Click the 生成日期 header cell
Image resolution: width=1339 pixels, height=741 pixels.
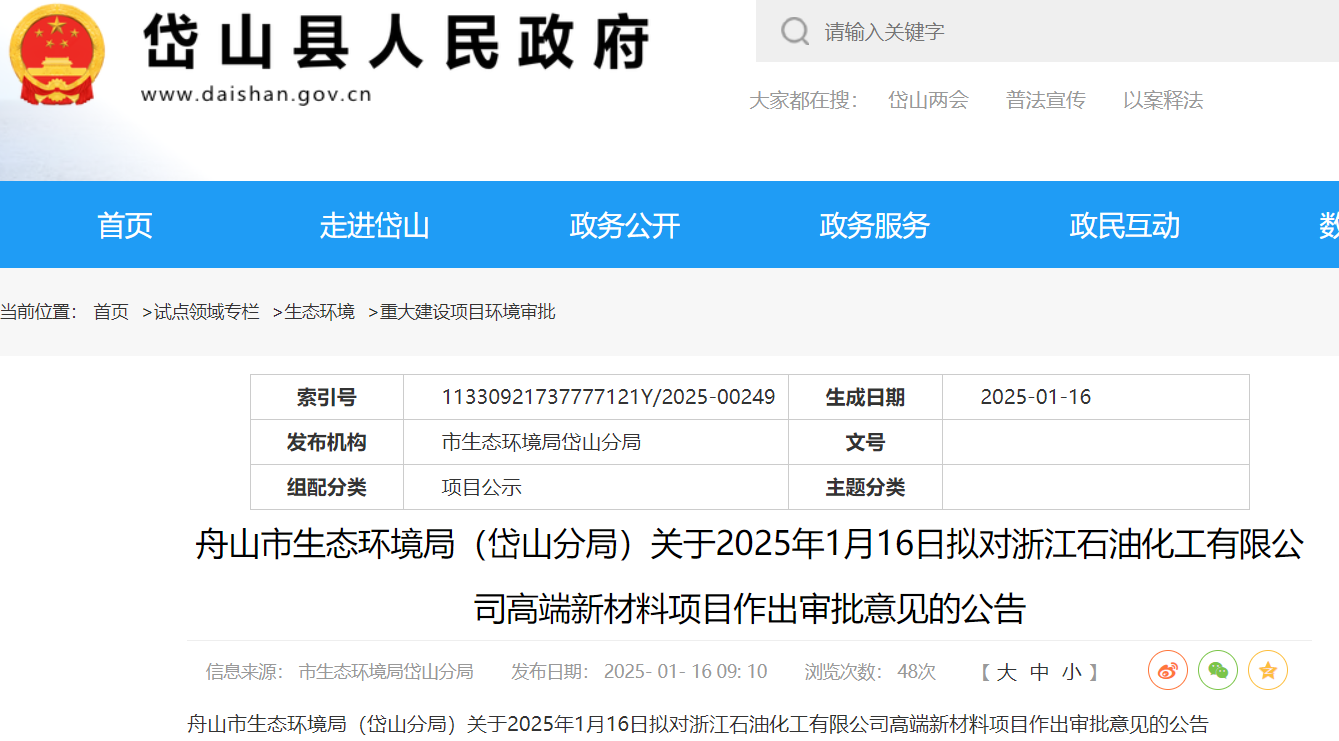point(865,397)
